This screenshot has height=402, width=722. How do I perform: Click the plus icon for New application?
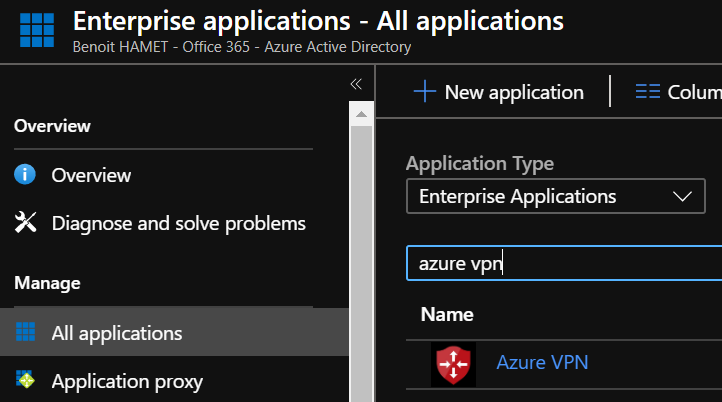click(425, 92)
